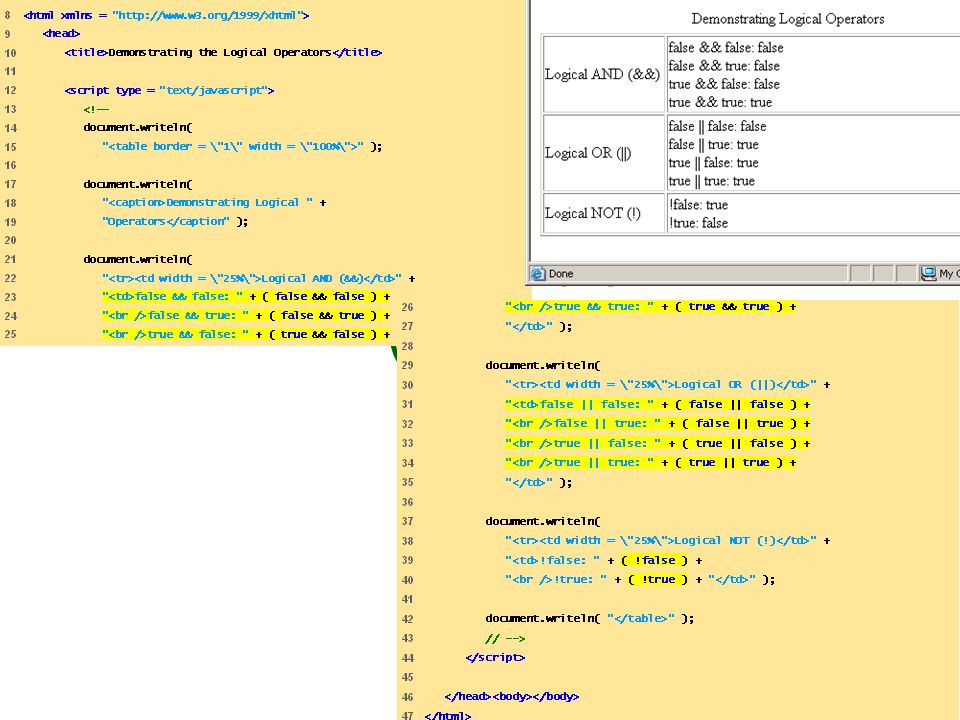This screenshot has height=720, width=960.
Task: Click the closing td string on line 35
Action: pyautogui.click(x=529, y=482)
